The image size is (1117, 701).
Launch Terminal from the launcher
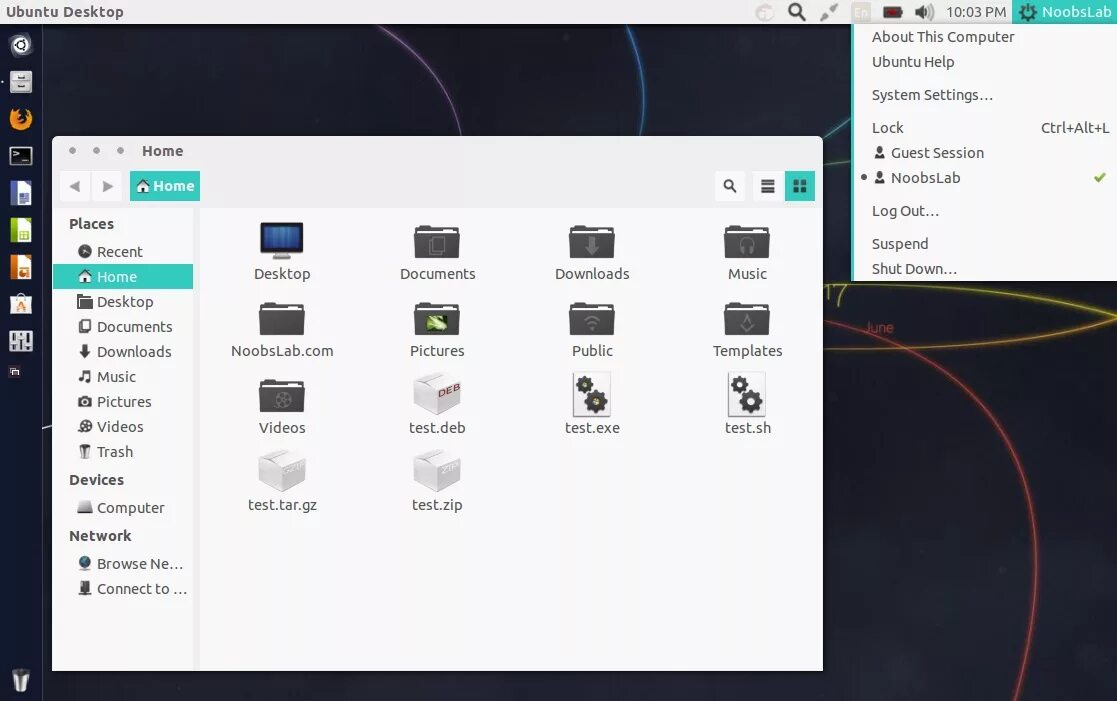[21, 156]
